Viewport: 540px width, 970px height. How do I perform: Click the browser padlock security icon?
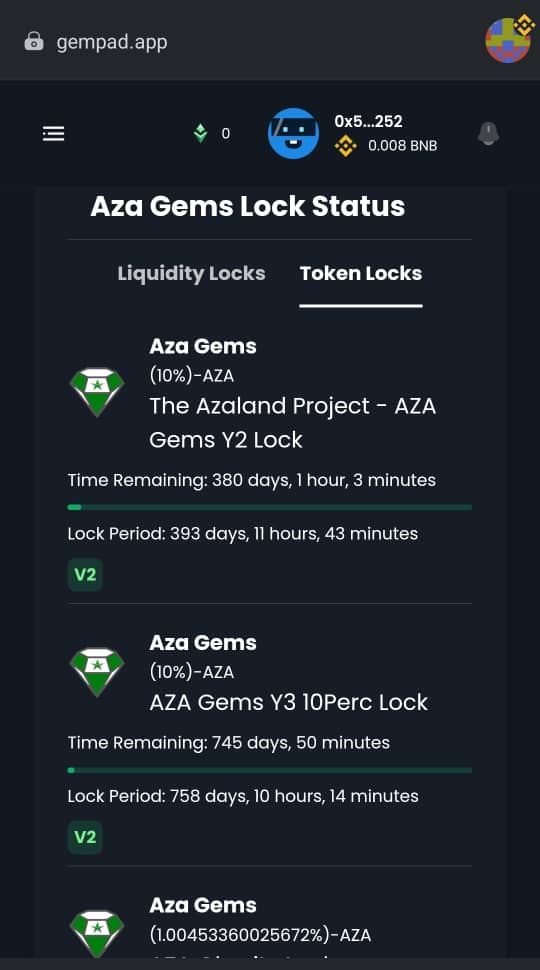[34, 41]
